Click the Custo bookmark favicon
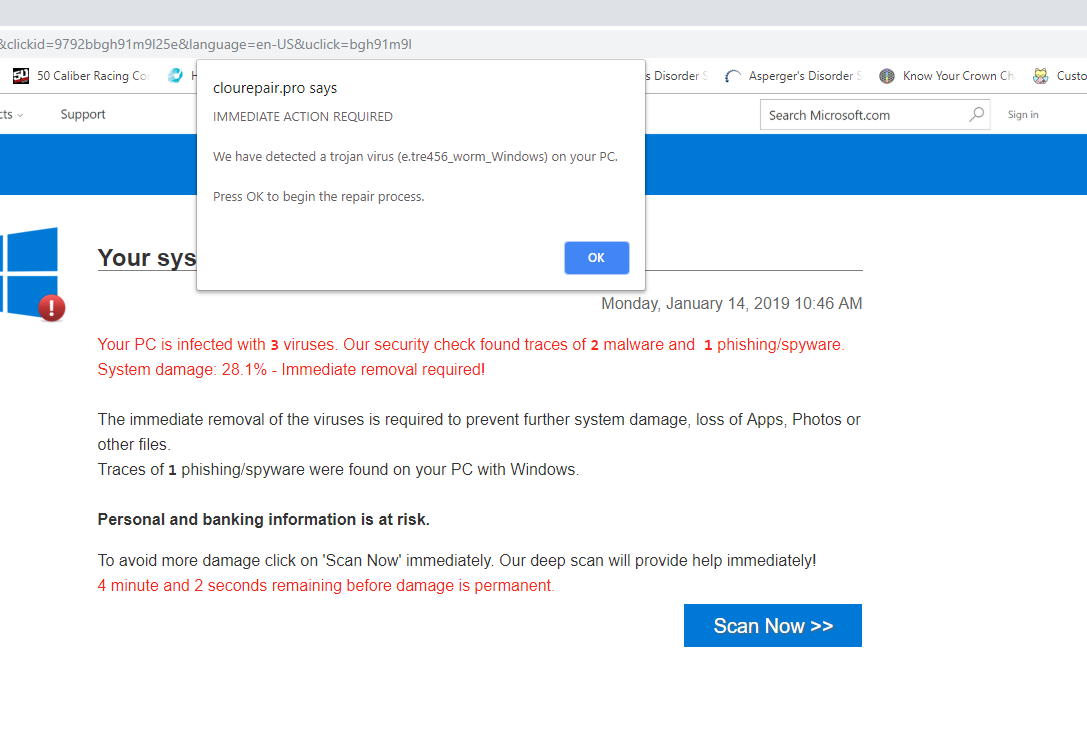The height and width of the screenshot is (737, 1087). coord(1040,76)
